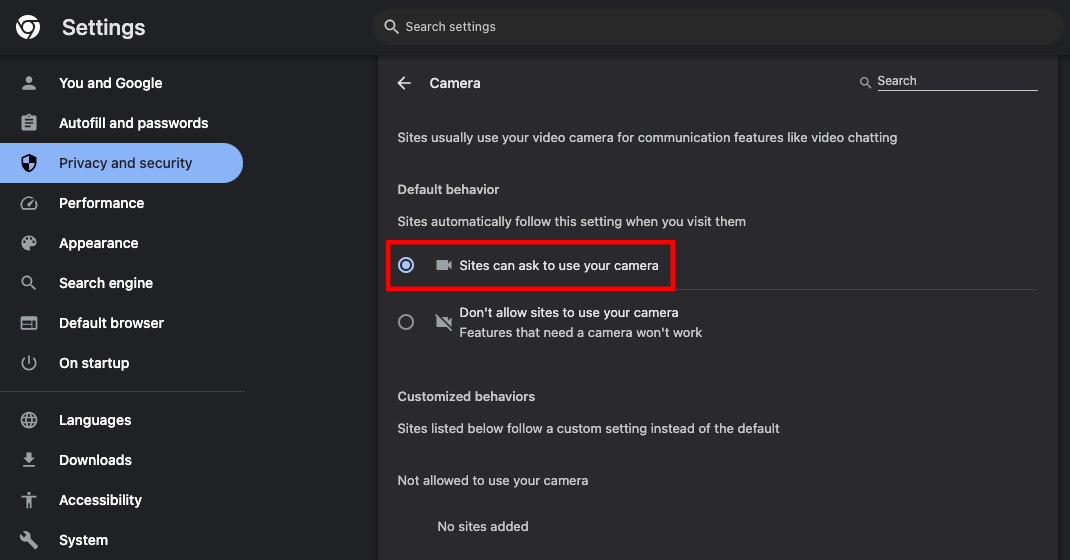Open Downloads settings
Screen dimensions: 1070x560
click(x=121, y=460)
